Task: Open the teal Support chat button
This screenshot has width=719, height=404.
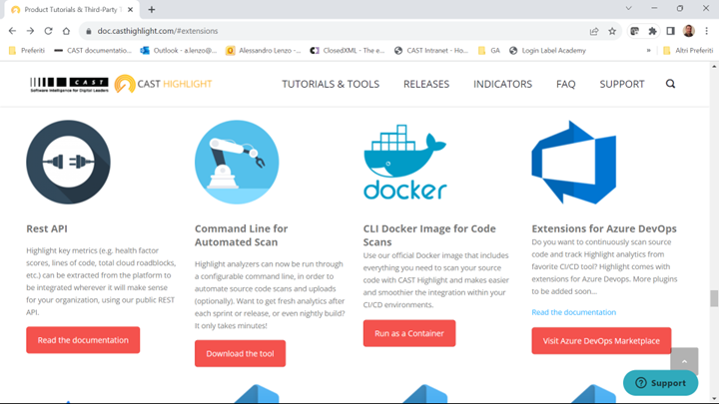Action: click(x=660, y=383)
